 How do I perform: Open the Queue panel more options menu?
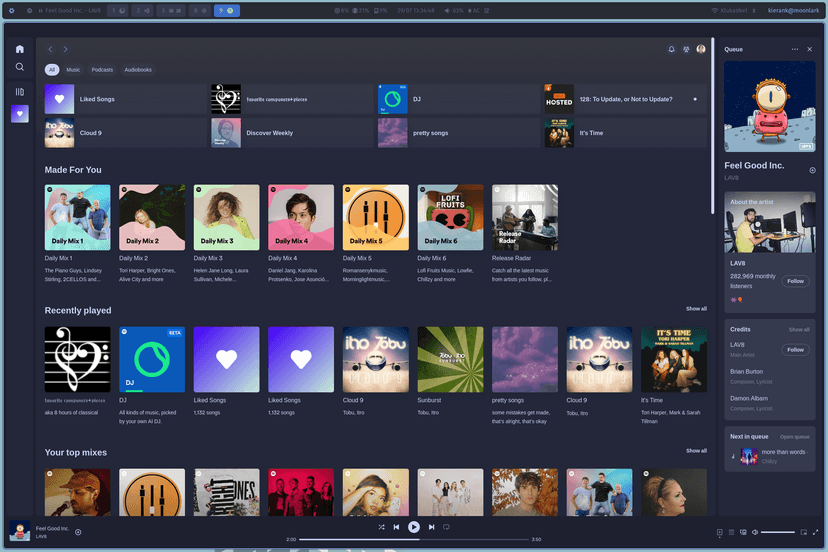[795, 48]
